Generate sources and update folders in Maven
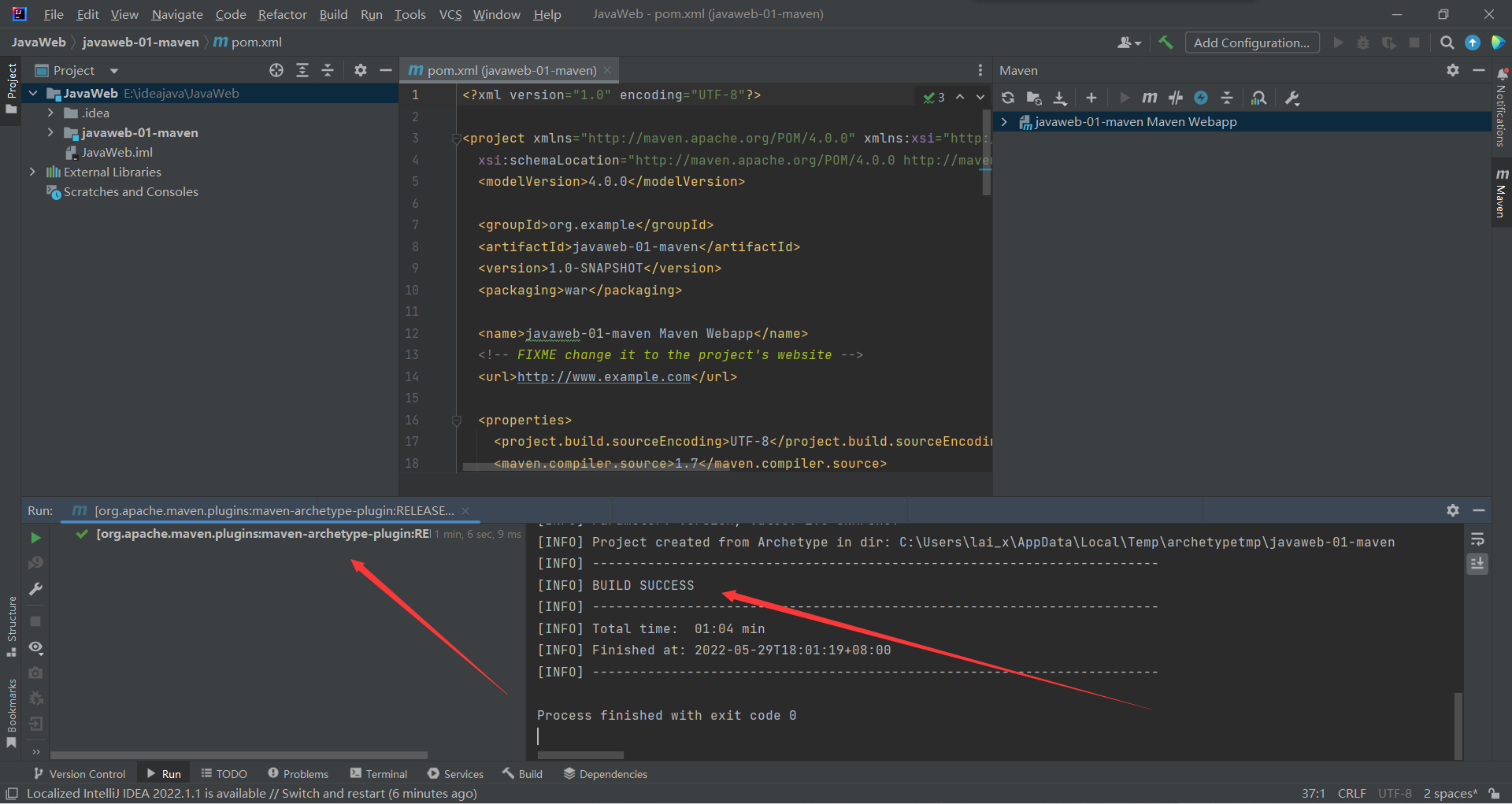 (1034, 98)
